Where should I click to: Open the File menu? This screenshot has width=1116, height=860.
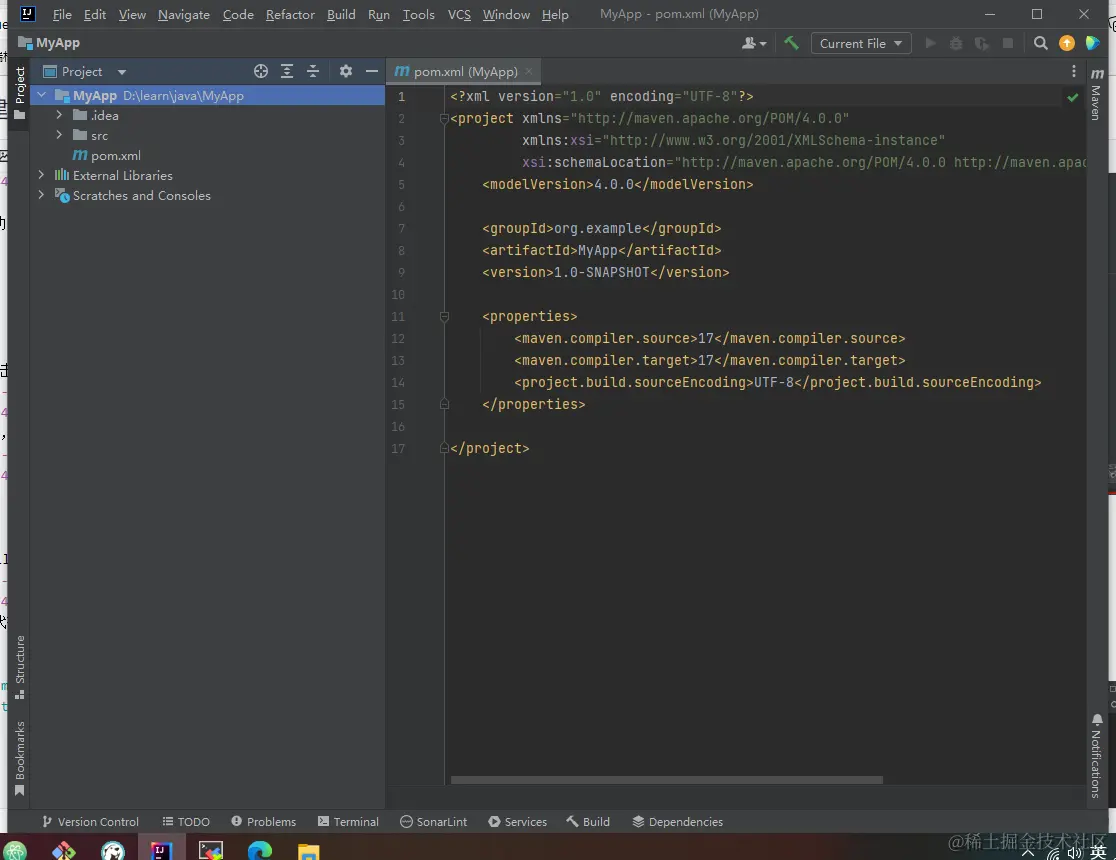pos(62,14)
